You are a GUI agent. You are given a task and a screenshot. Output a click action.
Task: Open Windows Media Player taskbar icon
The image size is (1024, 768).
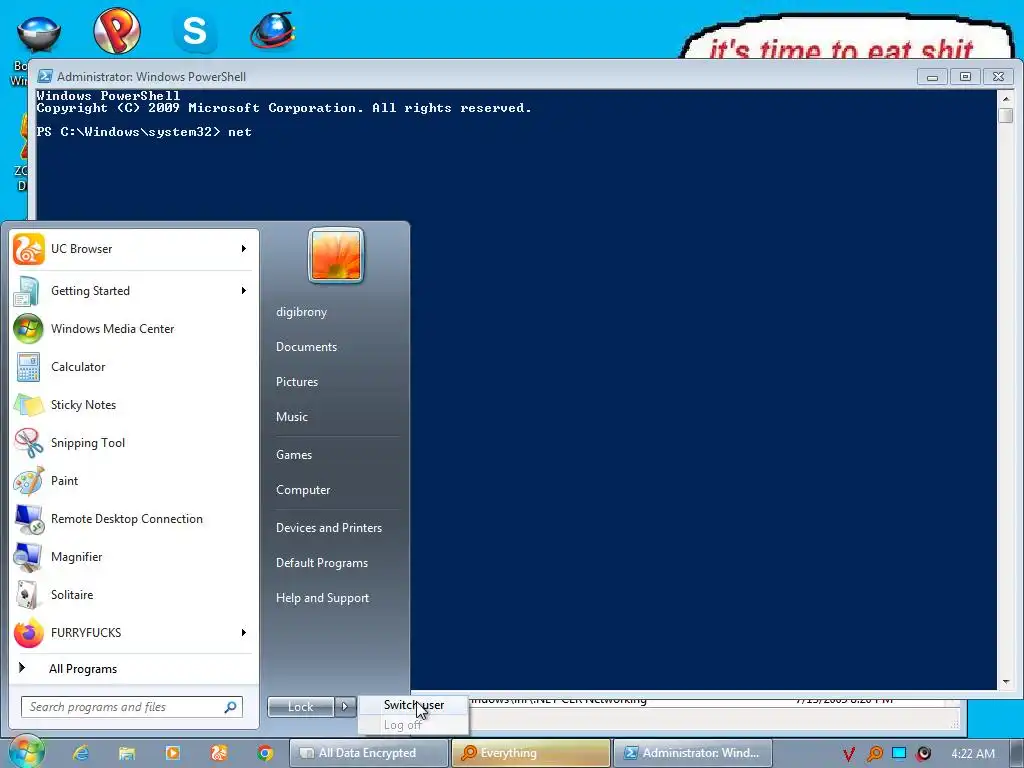172,753
